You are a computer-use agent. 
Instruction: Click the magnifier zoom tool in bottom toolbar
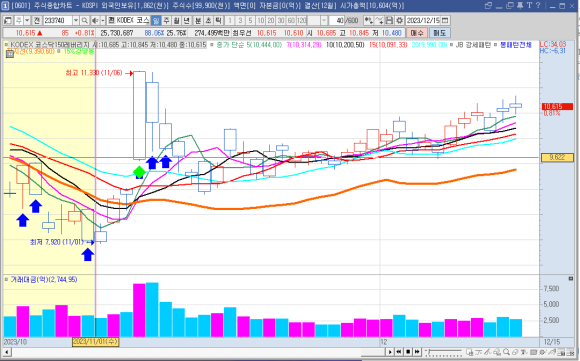point(506,352)
